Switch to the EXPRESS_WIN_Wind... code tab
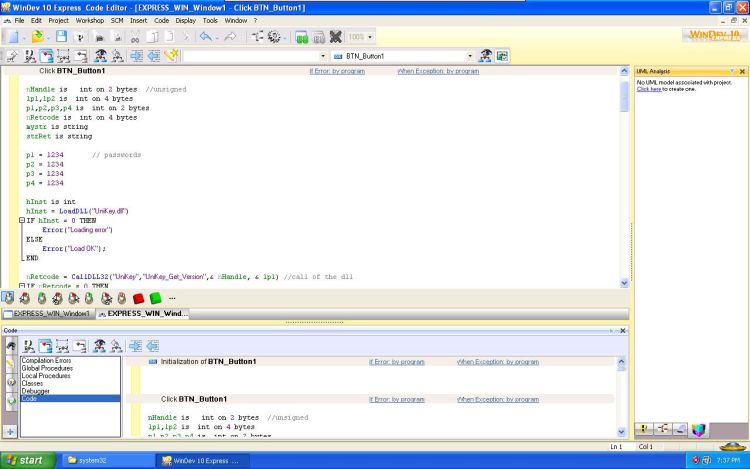 143,314
